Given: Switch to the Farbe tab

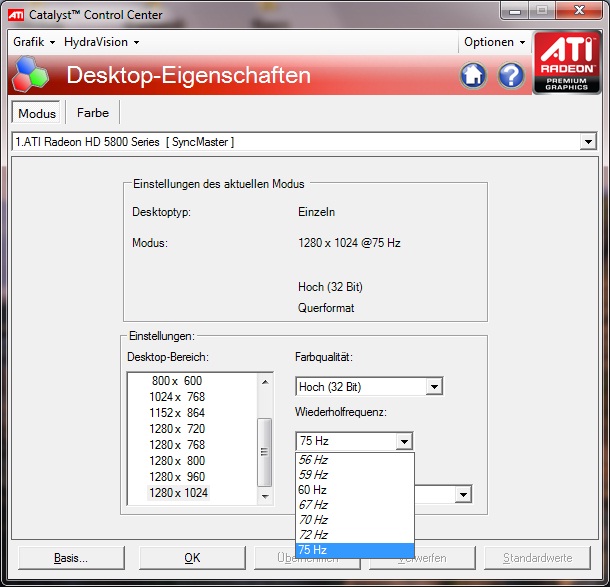Looking at the screenshot, I should [x=93, y=113].
